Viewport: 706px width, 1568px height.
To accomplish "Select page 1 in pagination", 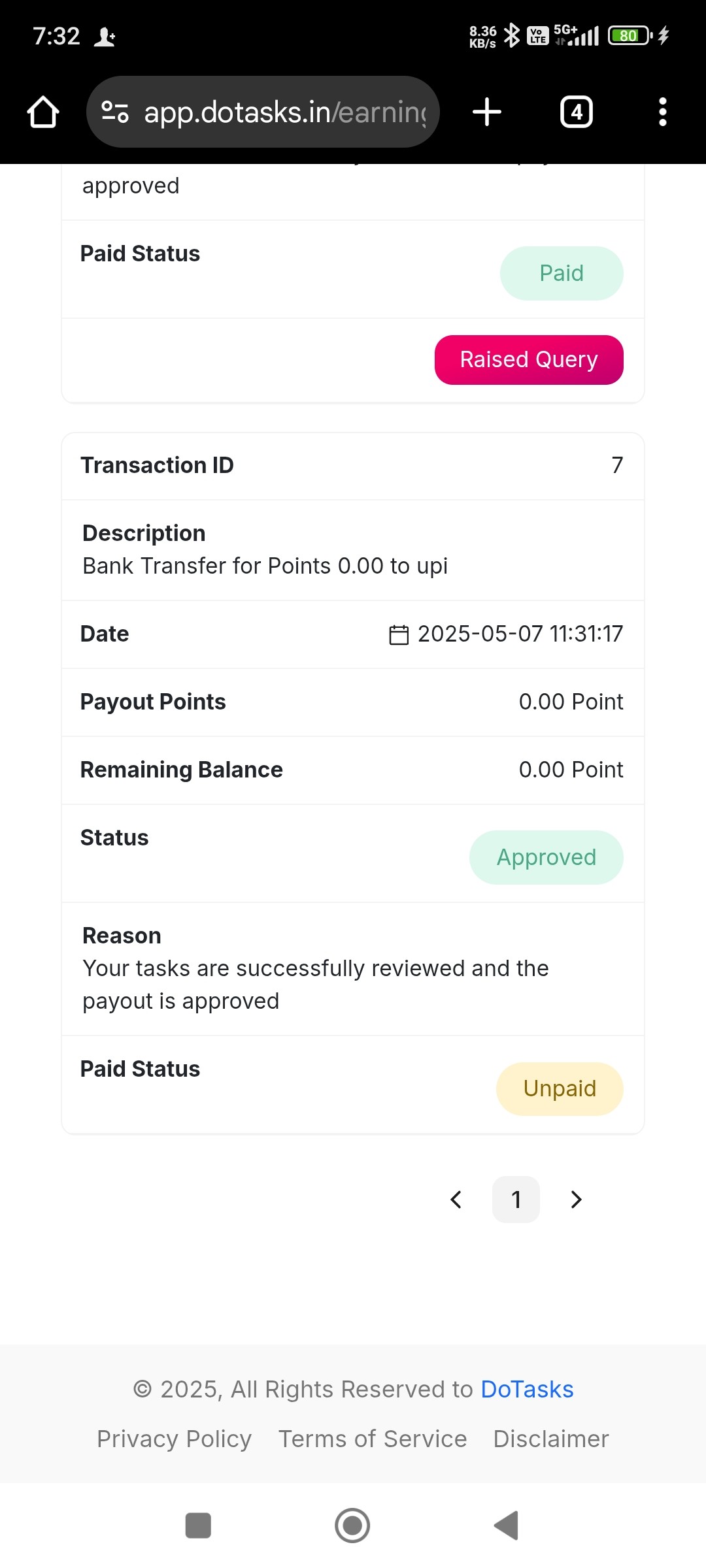I will coord(516,1200).
